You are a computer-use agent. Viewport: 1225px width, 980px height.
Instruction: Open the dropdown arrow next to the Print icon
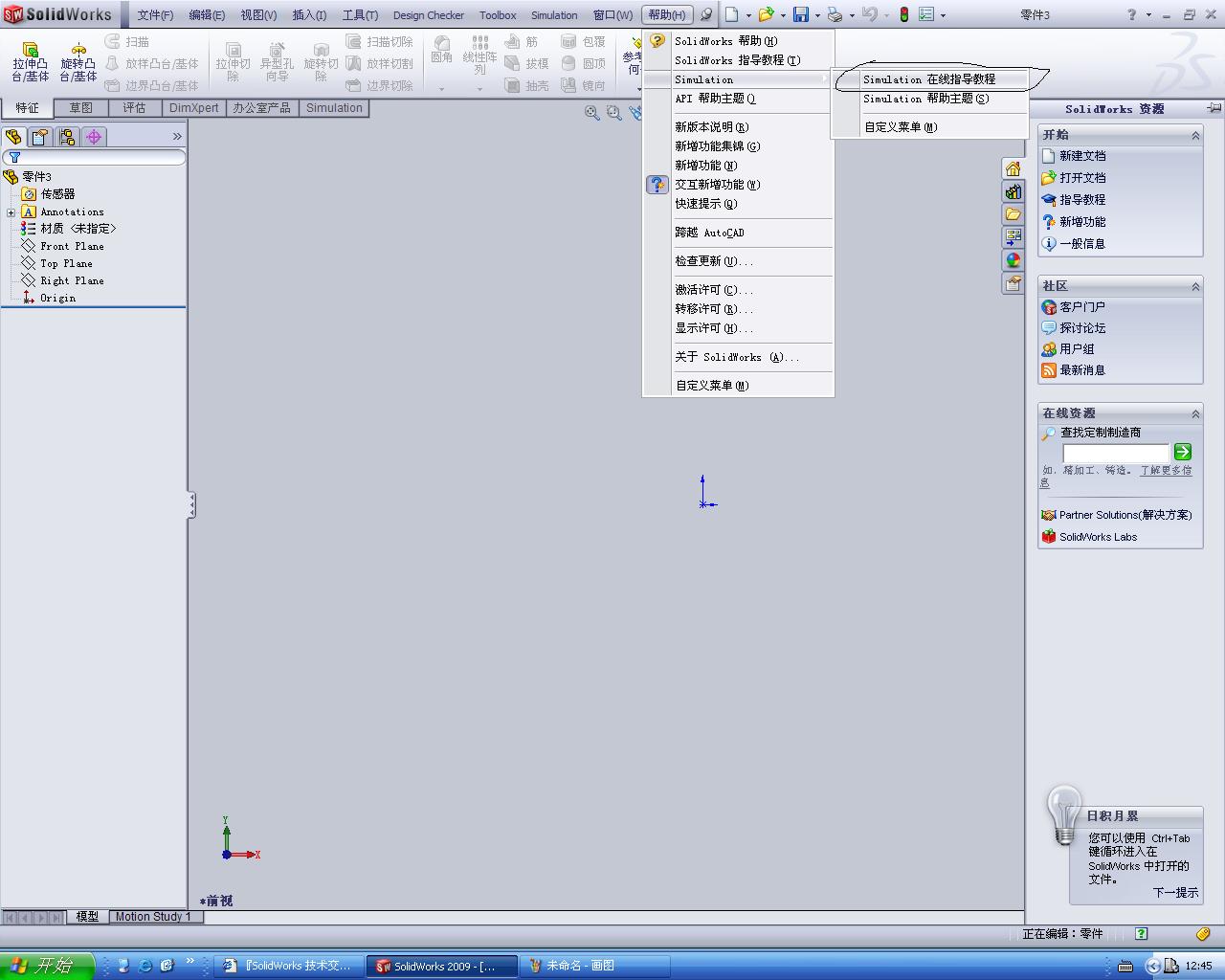(x=851, y=15)
